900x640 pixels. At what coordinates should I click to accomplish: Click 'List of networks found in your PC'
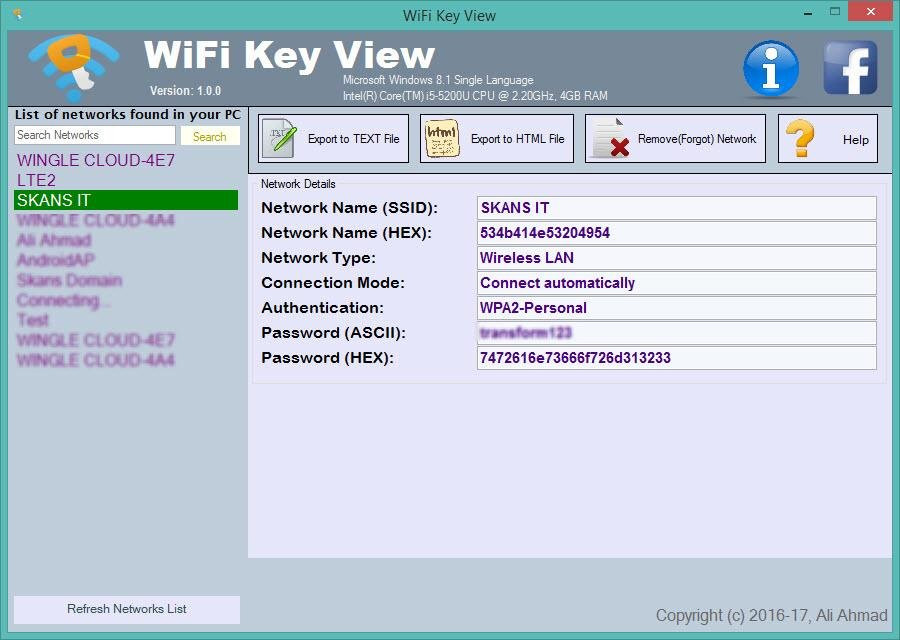coord(128,114)
